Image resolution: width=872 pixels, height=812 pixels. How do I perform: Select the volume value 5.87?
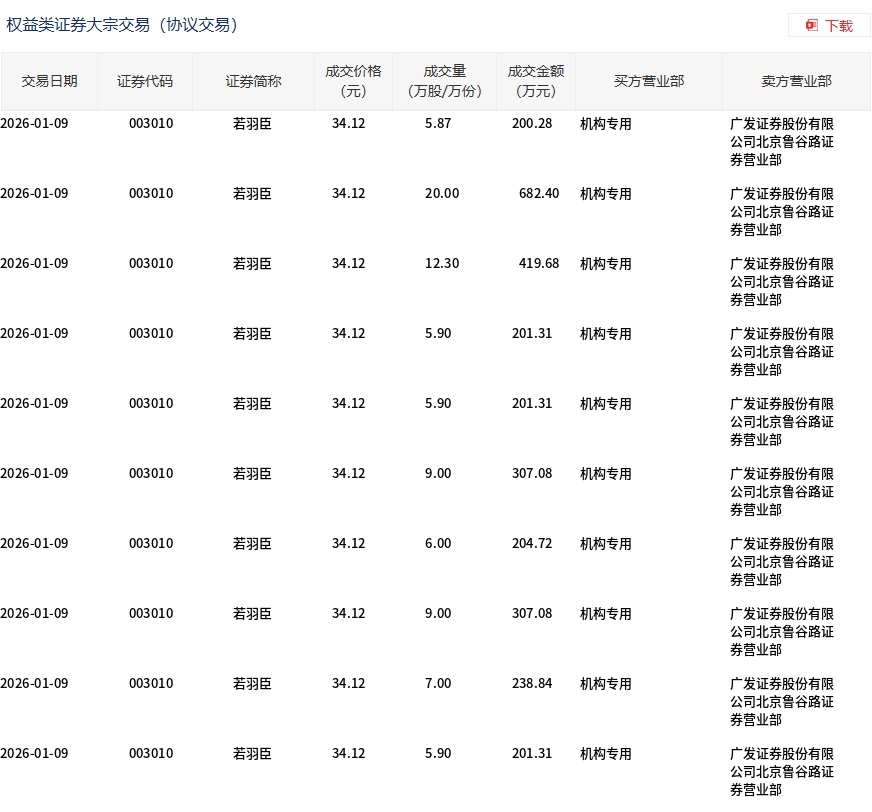click(x=438, y=123)
